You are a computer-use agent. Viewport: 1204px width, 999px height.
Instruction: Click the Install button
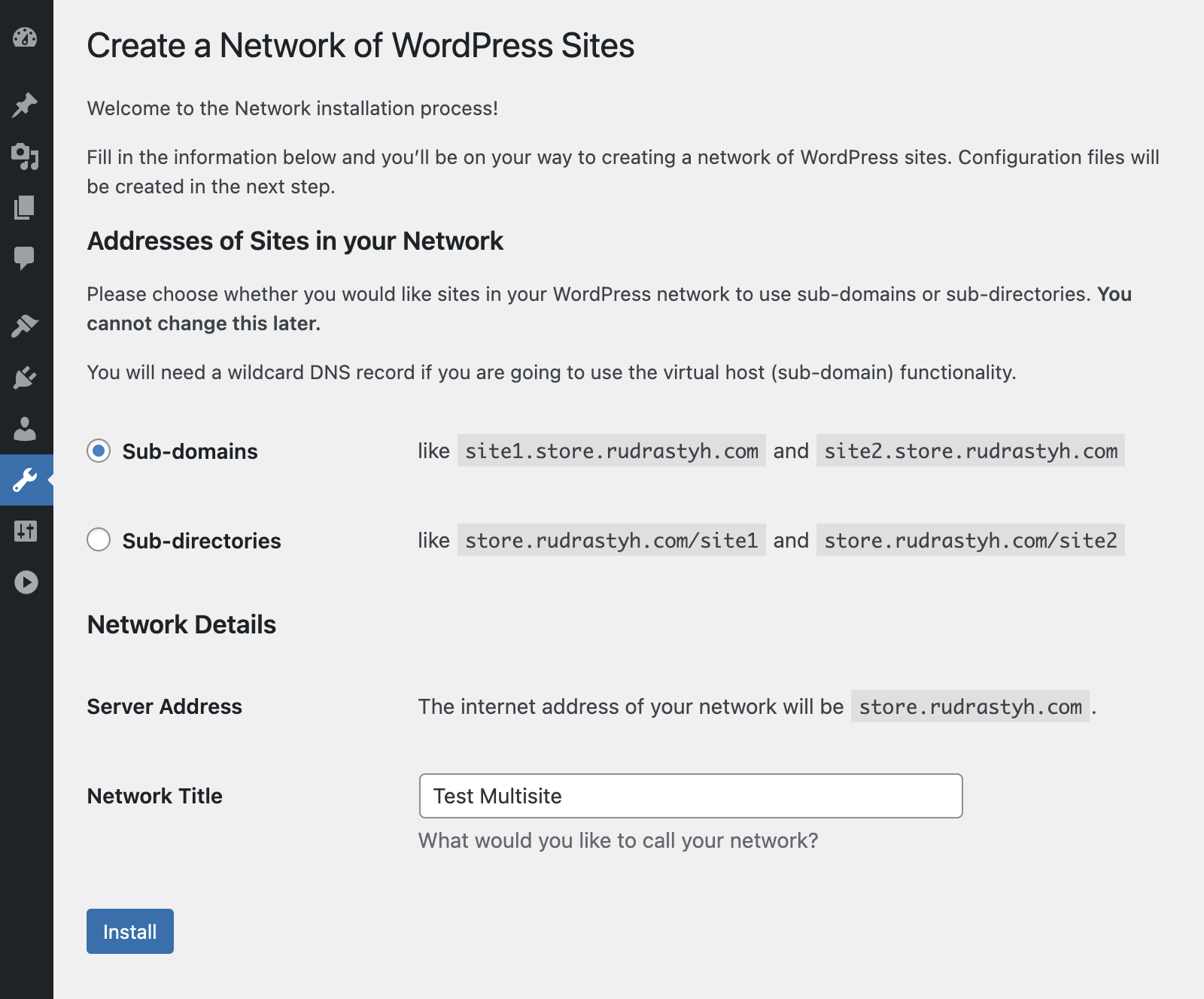pos(130,931)
